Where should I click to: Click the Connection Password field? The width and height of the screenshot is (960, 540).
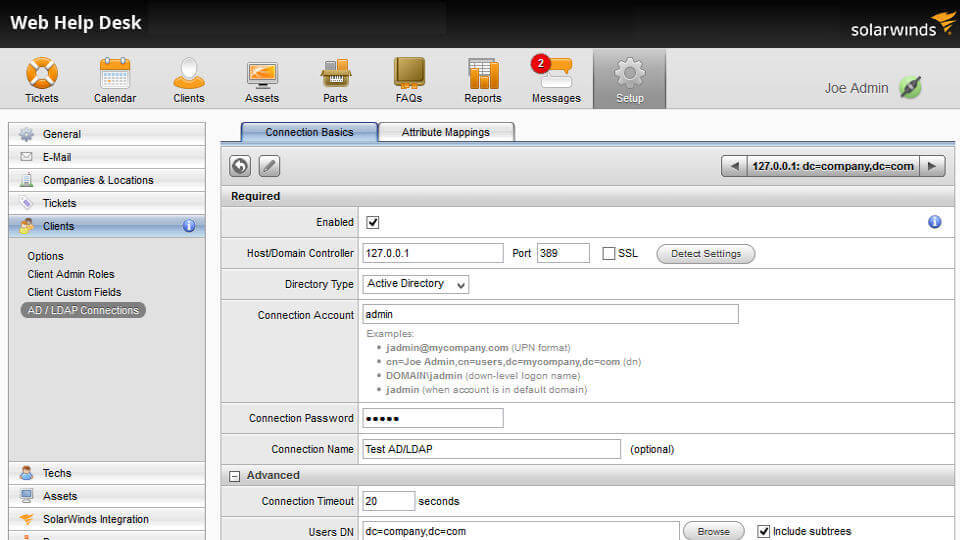pos(433,418)
